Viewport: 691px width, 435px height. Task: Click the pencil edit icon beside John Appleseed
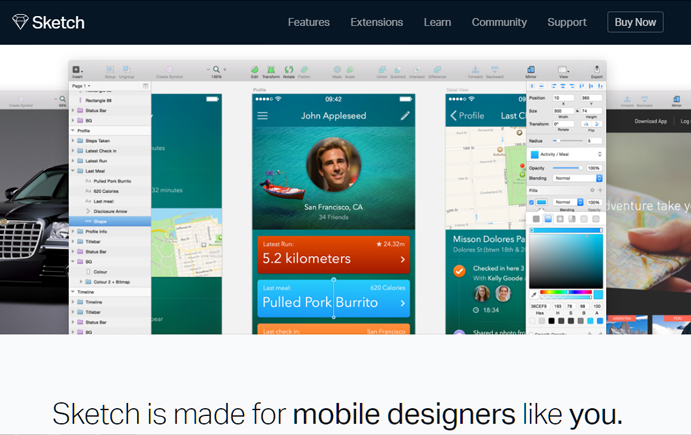click(405, 116)
